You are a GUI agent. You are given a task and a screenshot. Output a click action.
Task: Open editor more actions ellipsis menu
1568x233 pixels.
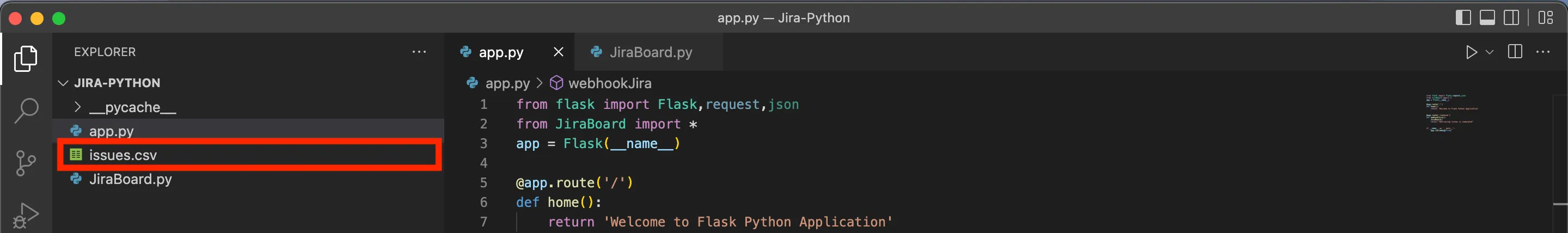click(x=1542, y=52)
